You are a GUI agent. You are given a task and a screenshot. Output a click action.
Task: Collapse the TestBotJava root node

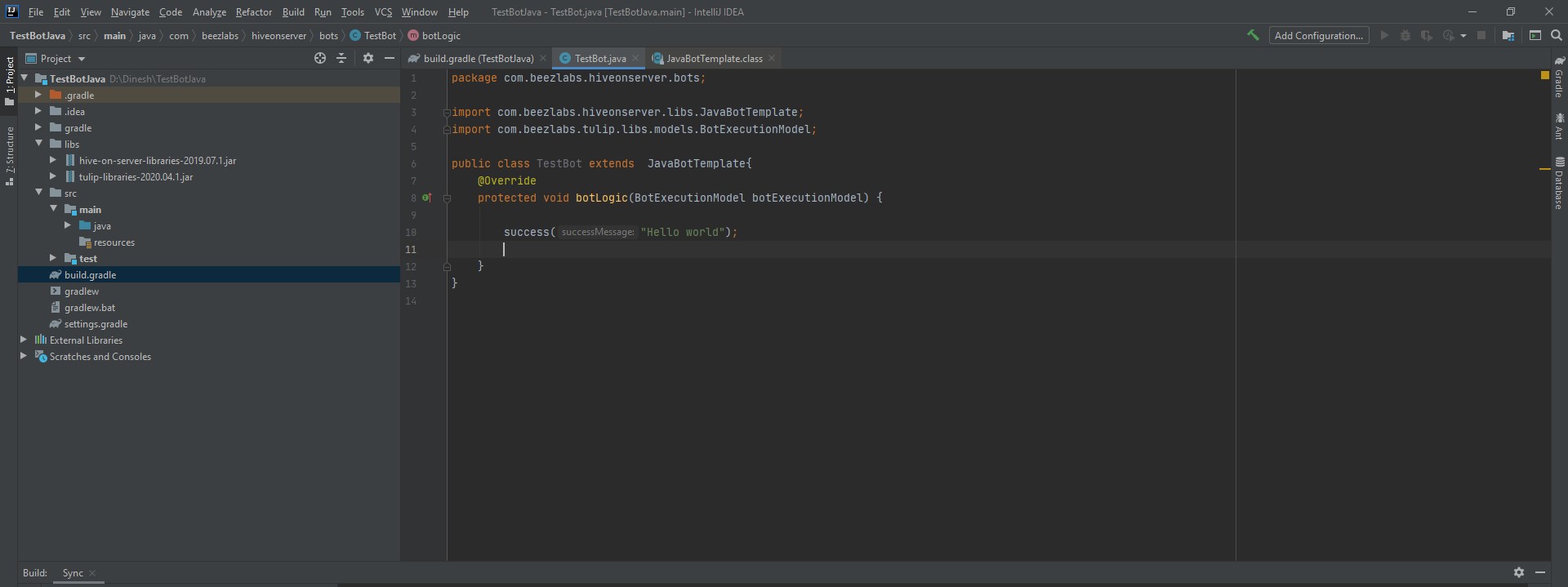[24, 78]
